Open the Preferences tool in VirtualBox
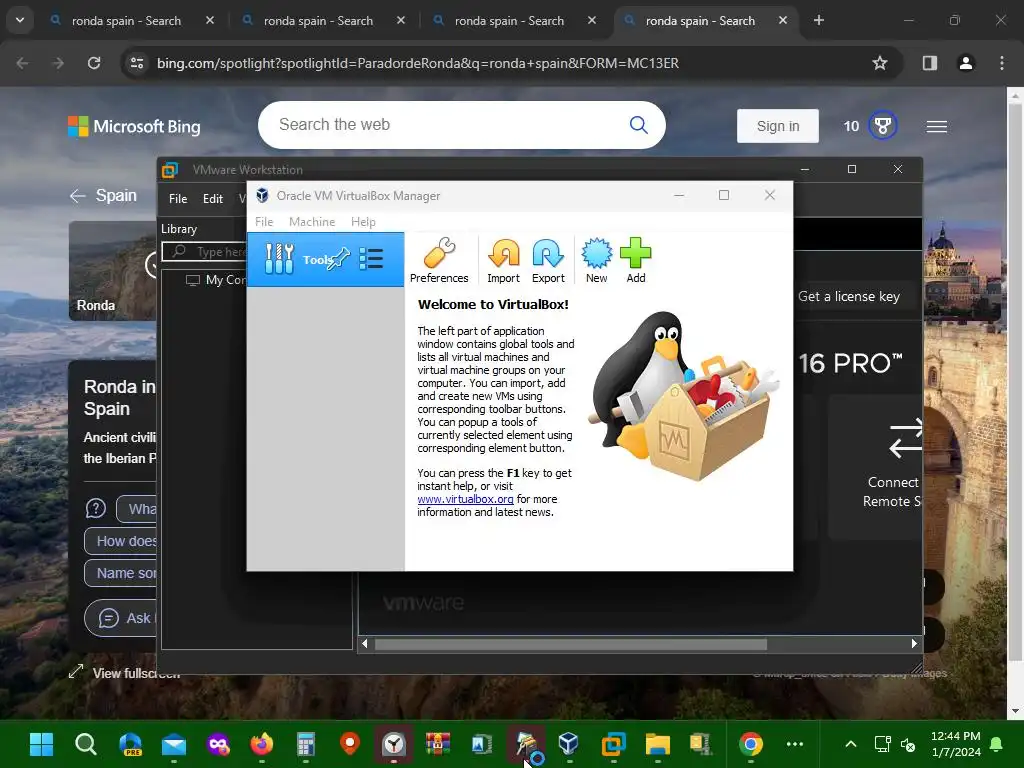This screenshot has height=768, width=1024. point(439,260)
